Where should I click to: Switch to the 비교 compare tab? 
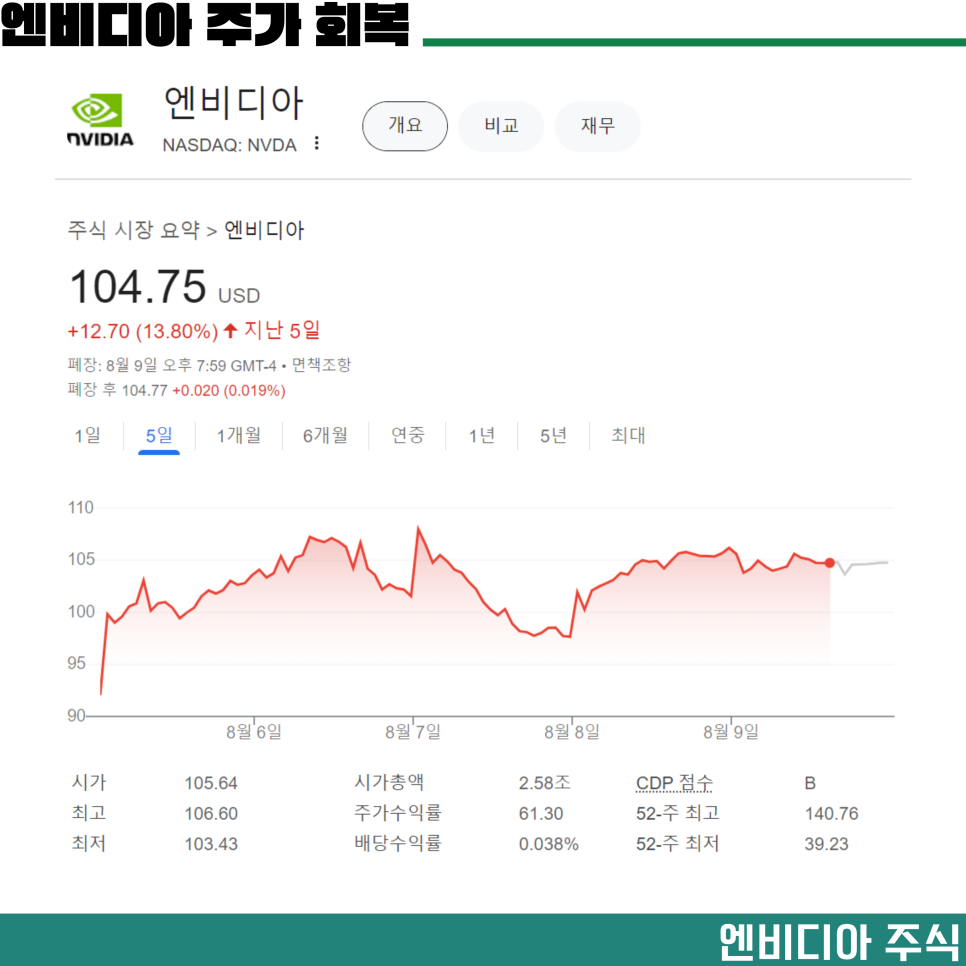tap(501, 126)
